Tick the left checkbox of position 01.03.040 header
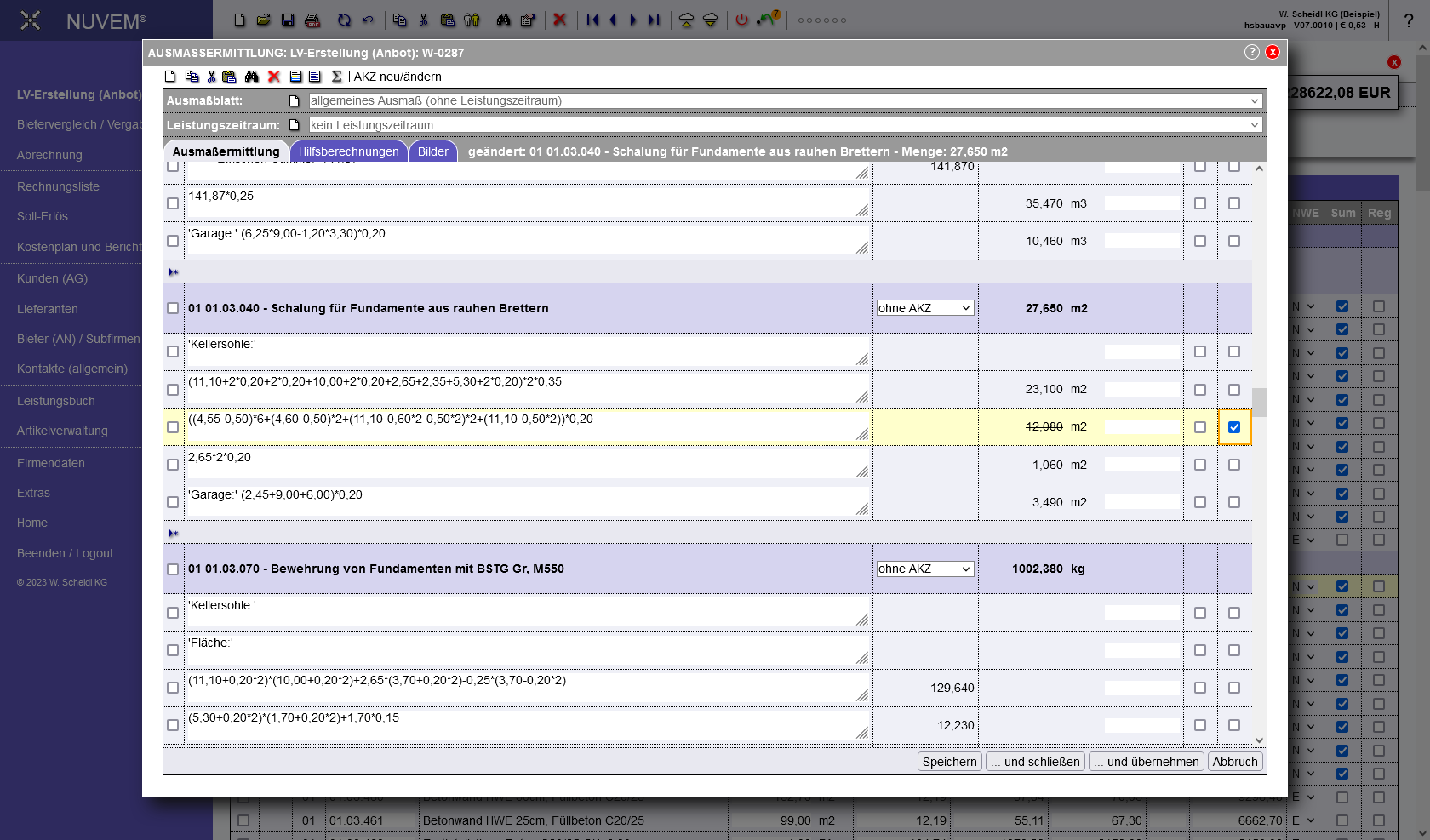 [x=173, y=308]
